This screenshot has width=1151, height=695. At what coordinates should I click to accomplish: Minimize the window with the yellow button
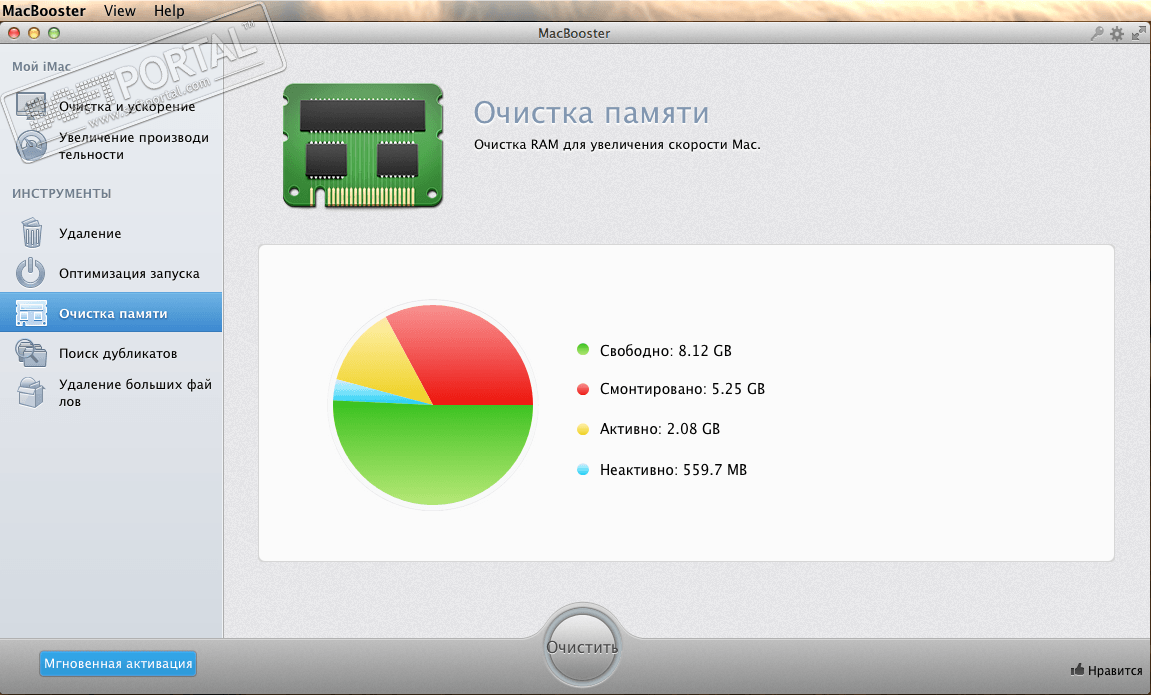34,33
